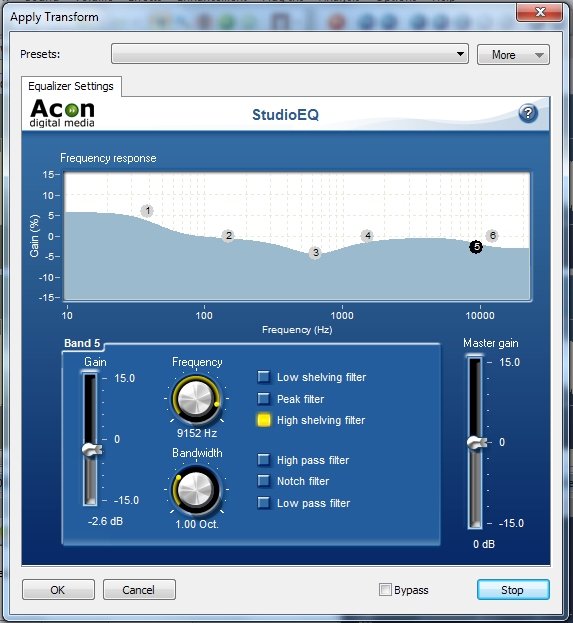Expand the More button menu
Viewport: 573px width, 623px height.
coord(513,54)
